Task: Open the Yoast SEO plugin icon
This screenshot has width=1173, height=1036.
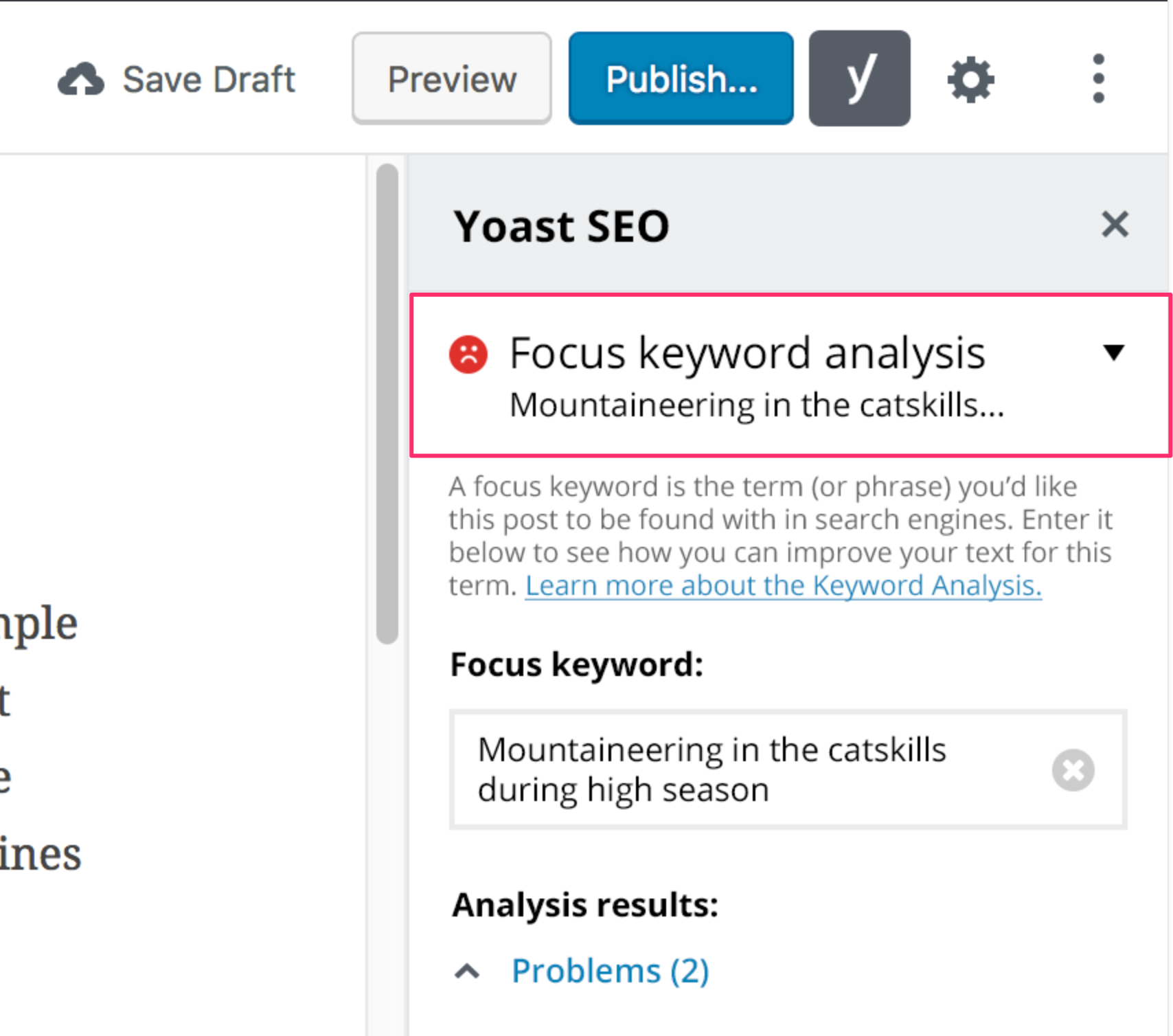Action: [x=859, y=78]
